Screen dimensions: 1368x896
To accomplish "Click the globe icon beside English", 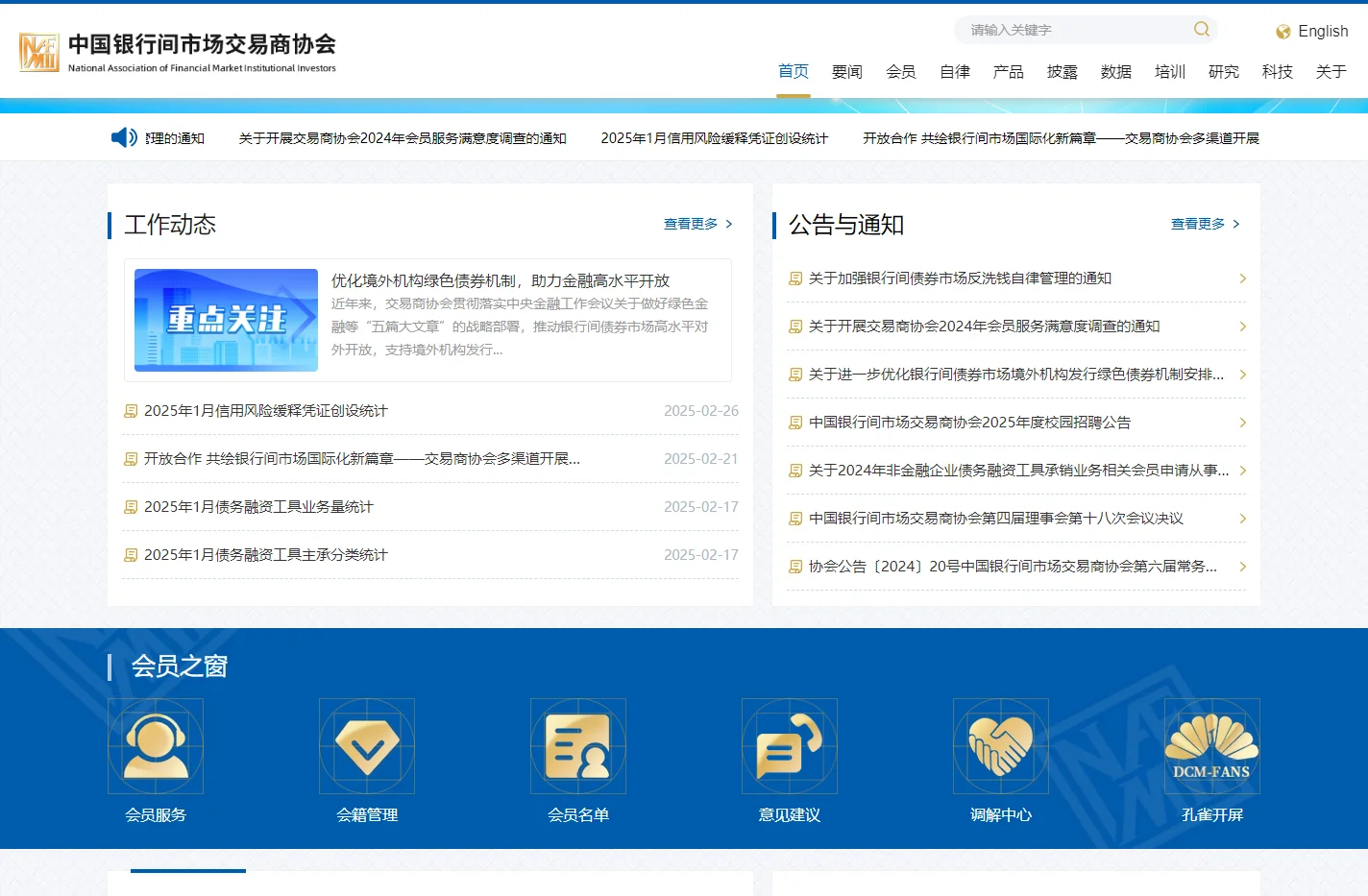I will (1282, 32).
